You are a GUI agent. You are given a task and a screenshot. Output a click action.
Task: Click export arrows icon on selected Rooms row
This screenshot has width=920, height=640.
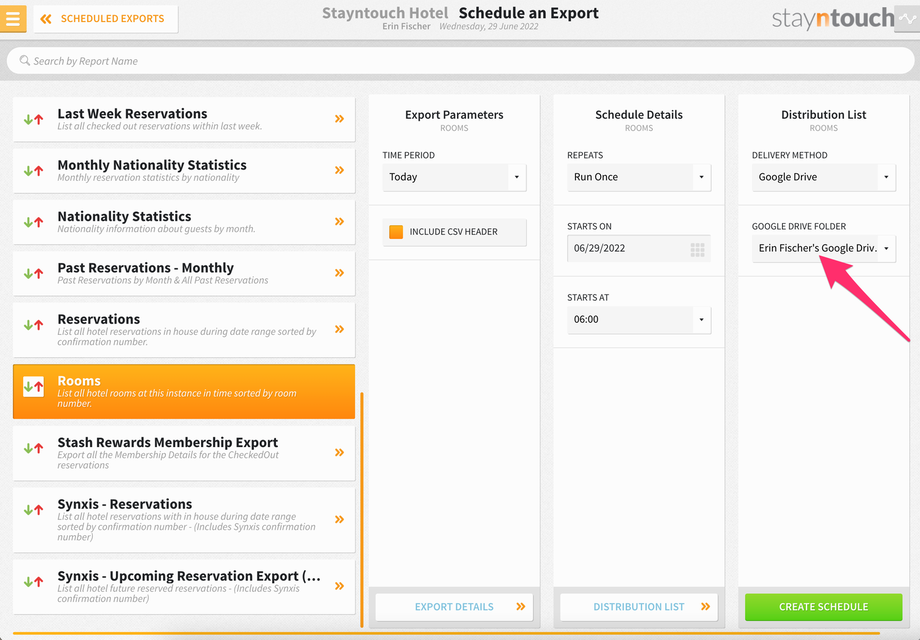[33, 386]
